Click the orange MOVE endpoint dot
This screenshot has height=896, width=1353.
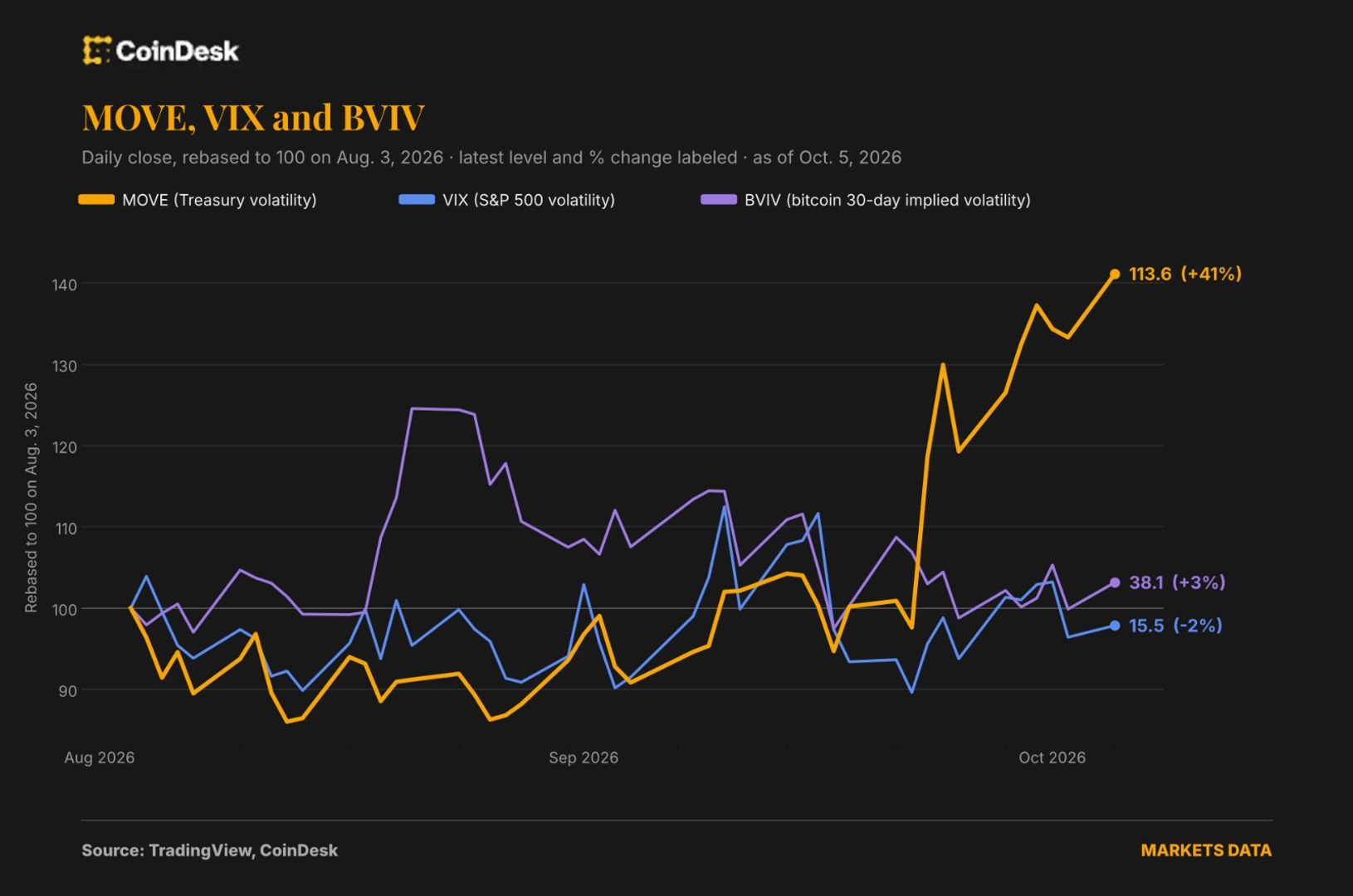1115,274
